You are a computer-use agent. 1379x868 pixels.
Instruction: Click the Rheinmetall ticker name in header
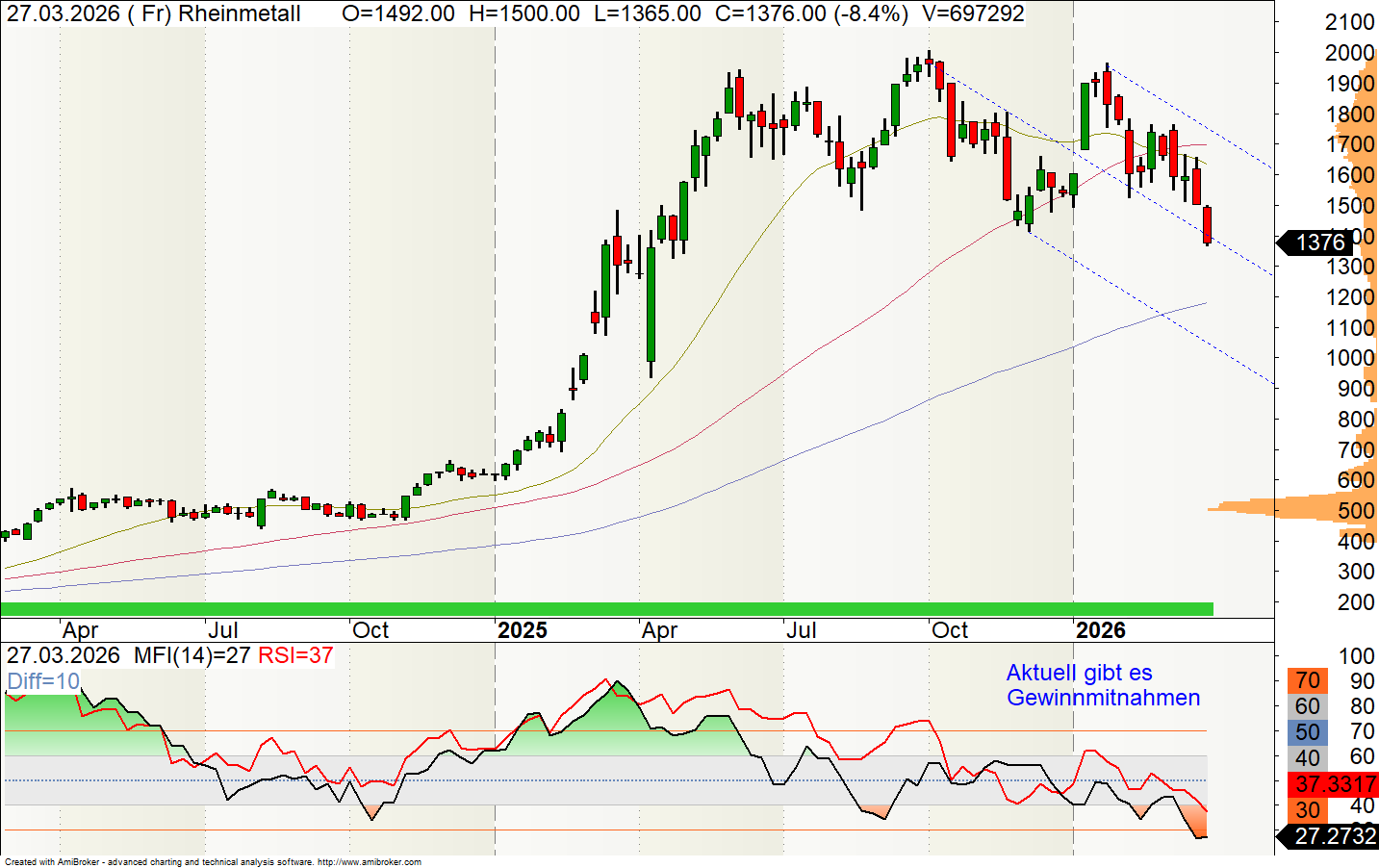(239, 13)
